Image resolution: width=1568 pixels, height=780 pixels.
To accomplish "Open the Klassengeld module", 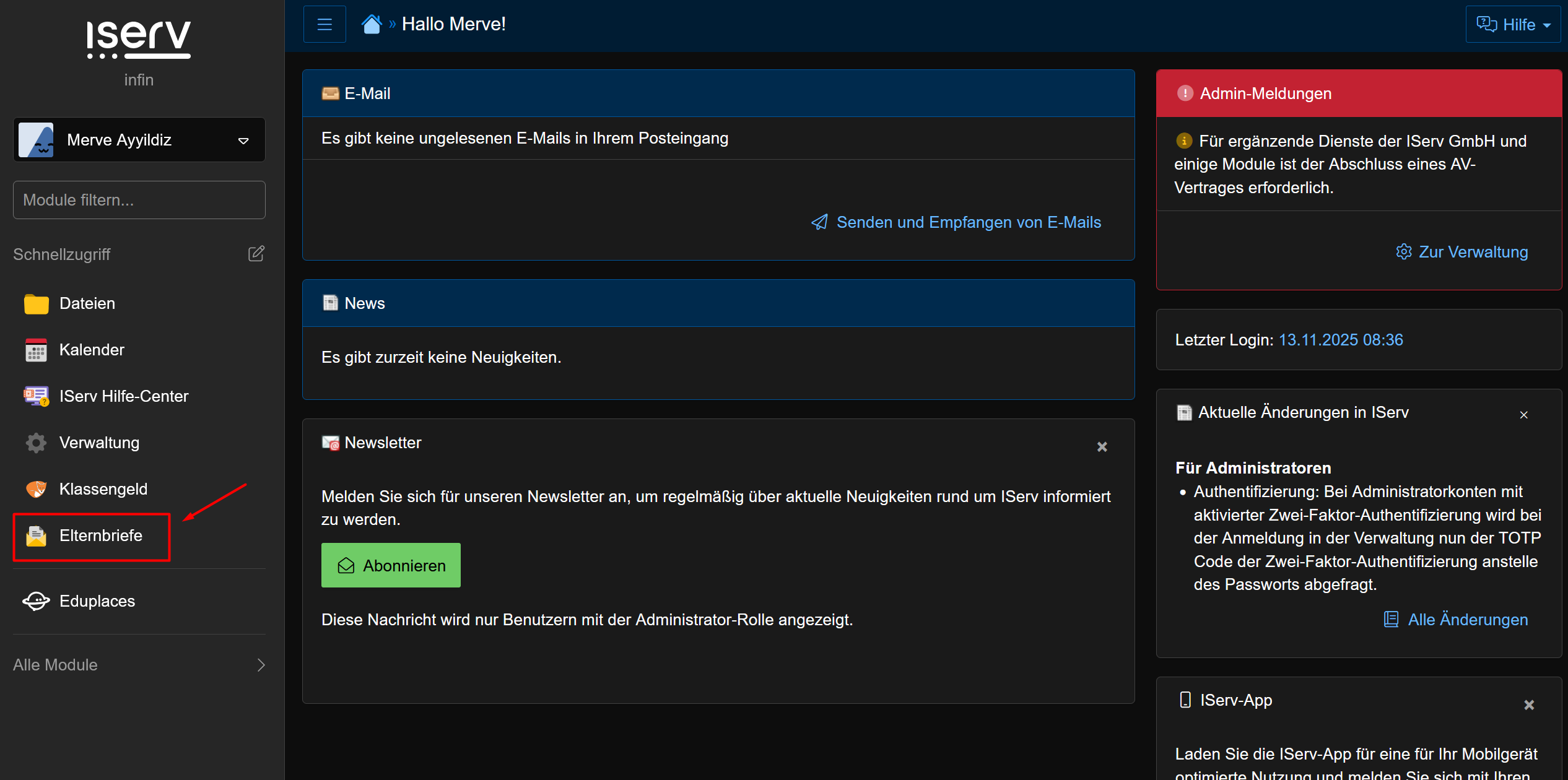I will tap(103, 489).
